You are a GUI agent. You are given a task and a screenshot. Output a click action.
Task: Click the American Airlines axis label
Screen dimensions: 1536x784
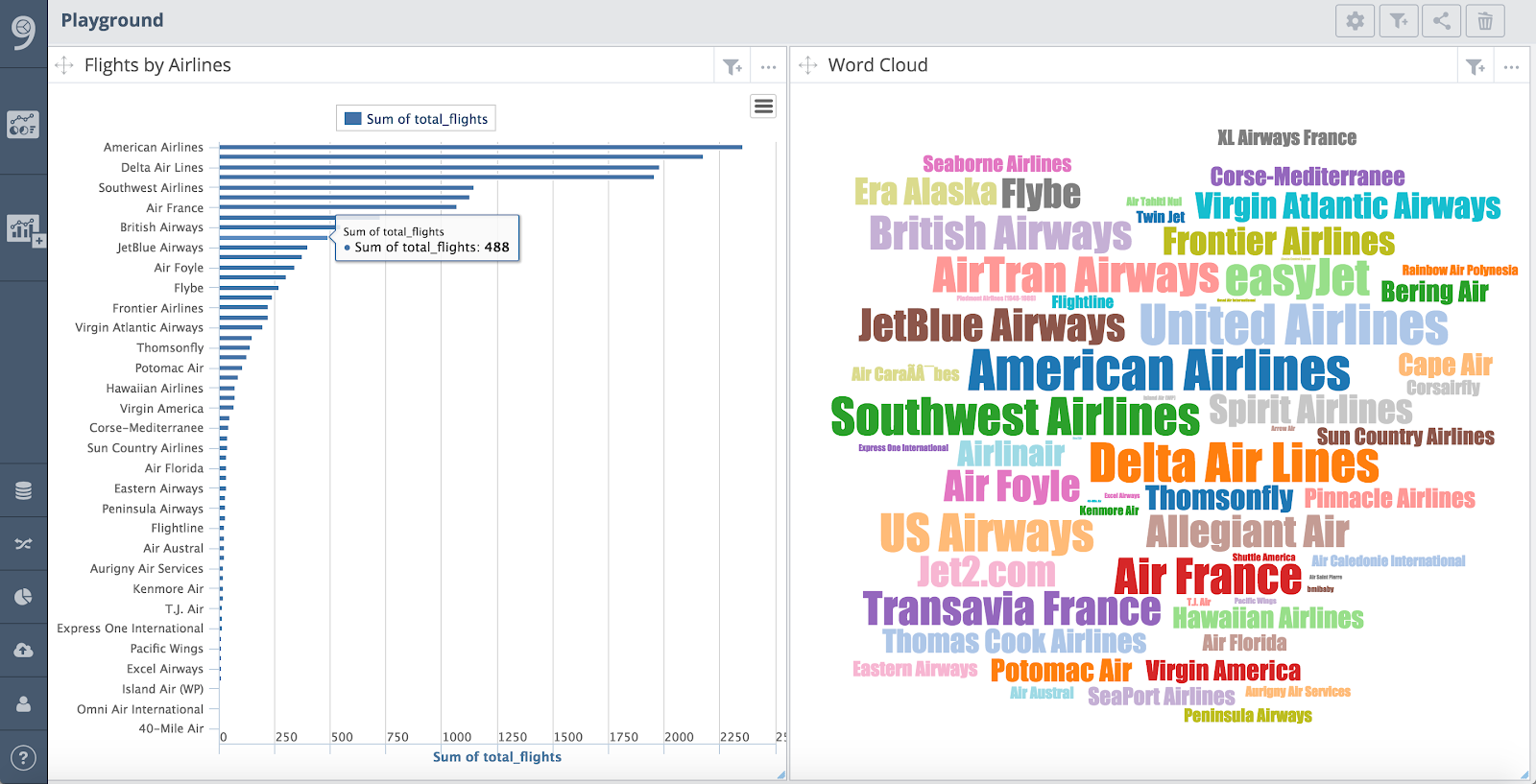(x=154, y=147)
